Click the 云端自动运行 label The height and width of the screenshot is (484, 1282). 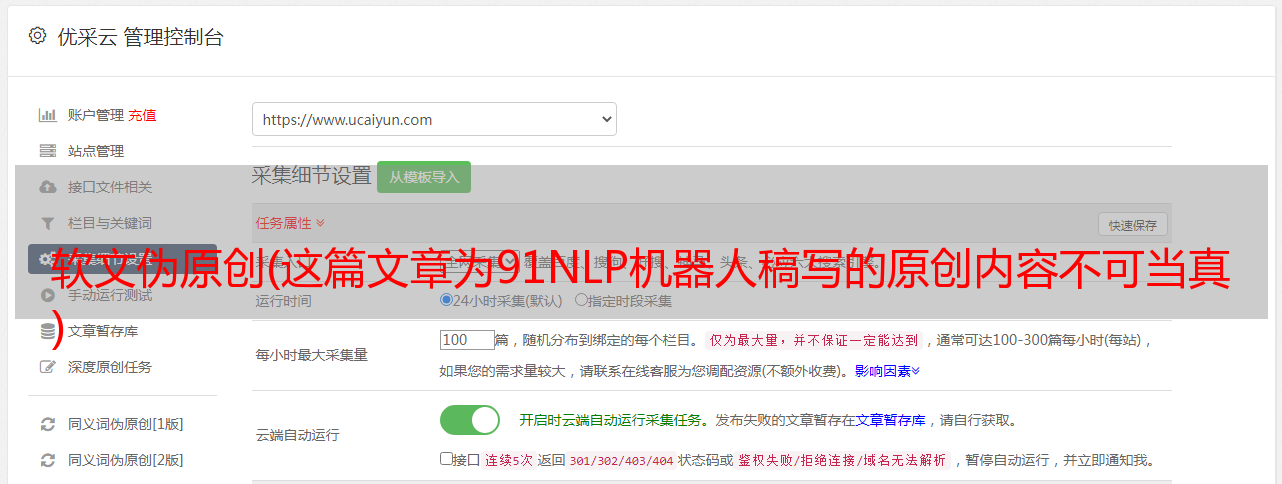pyautogui.click(x=298, y=435)
